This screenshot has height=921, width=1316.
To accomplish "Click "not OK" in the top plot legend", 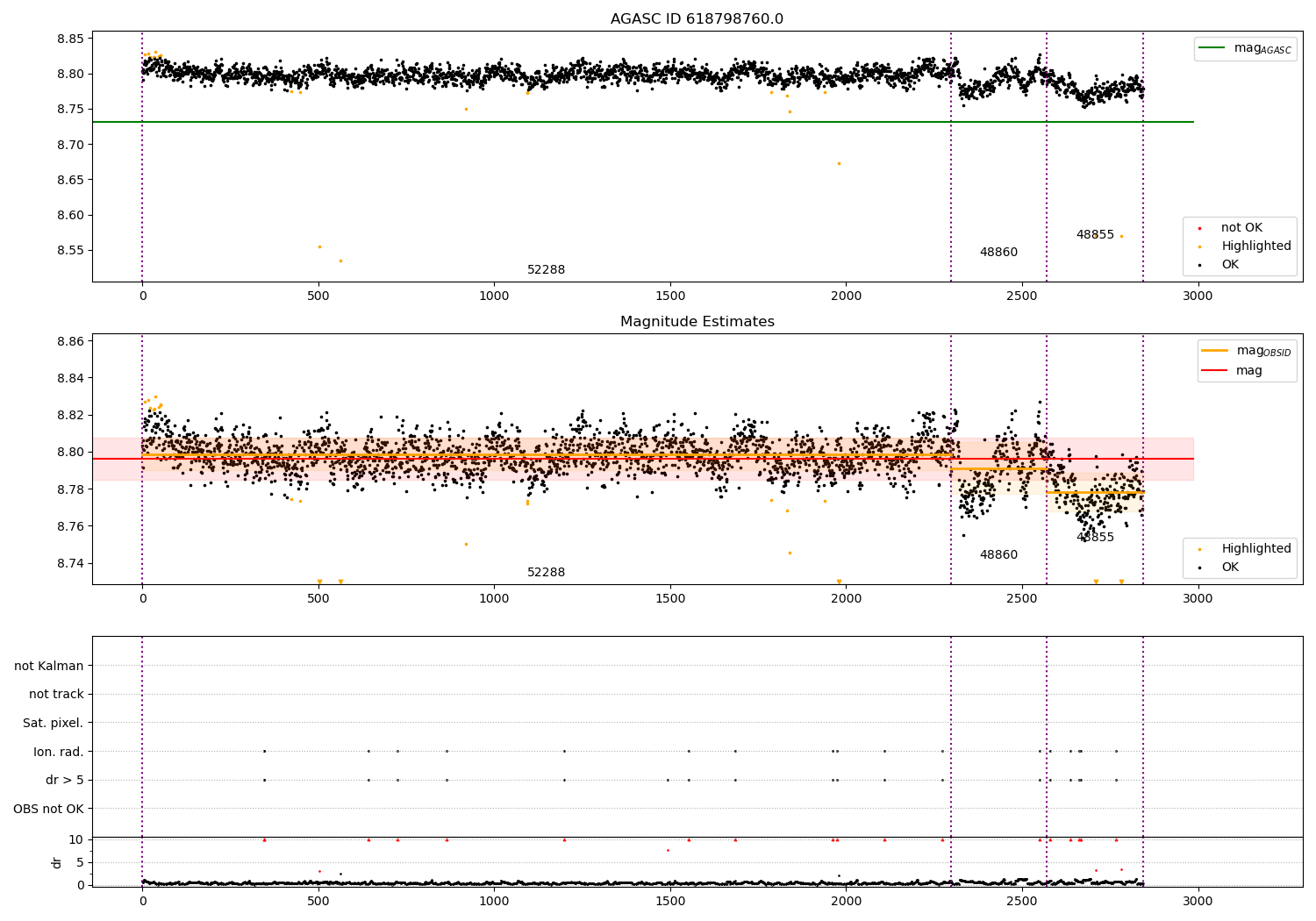I will [1241, 228].
